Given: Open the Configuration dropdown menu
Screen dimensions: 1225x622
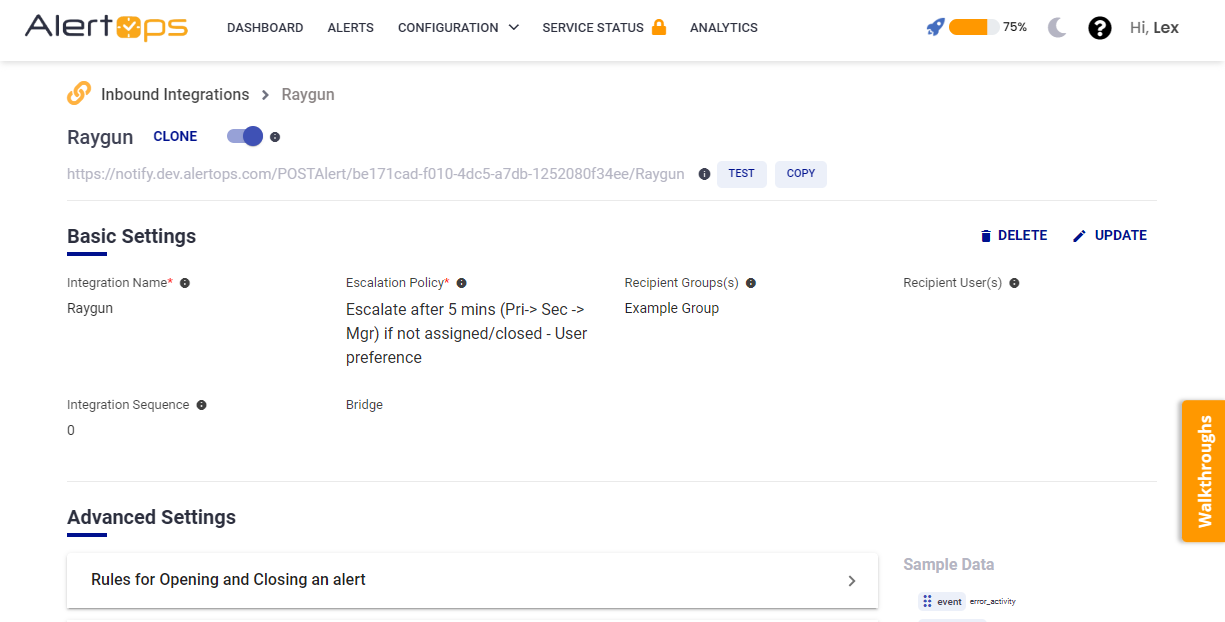Looking at the screenshot, I should (458, 28).
